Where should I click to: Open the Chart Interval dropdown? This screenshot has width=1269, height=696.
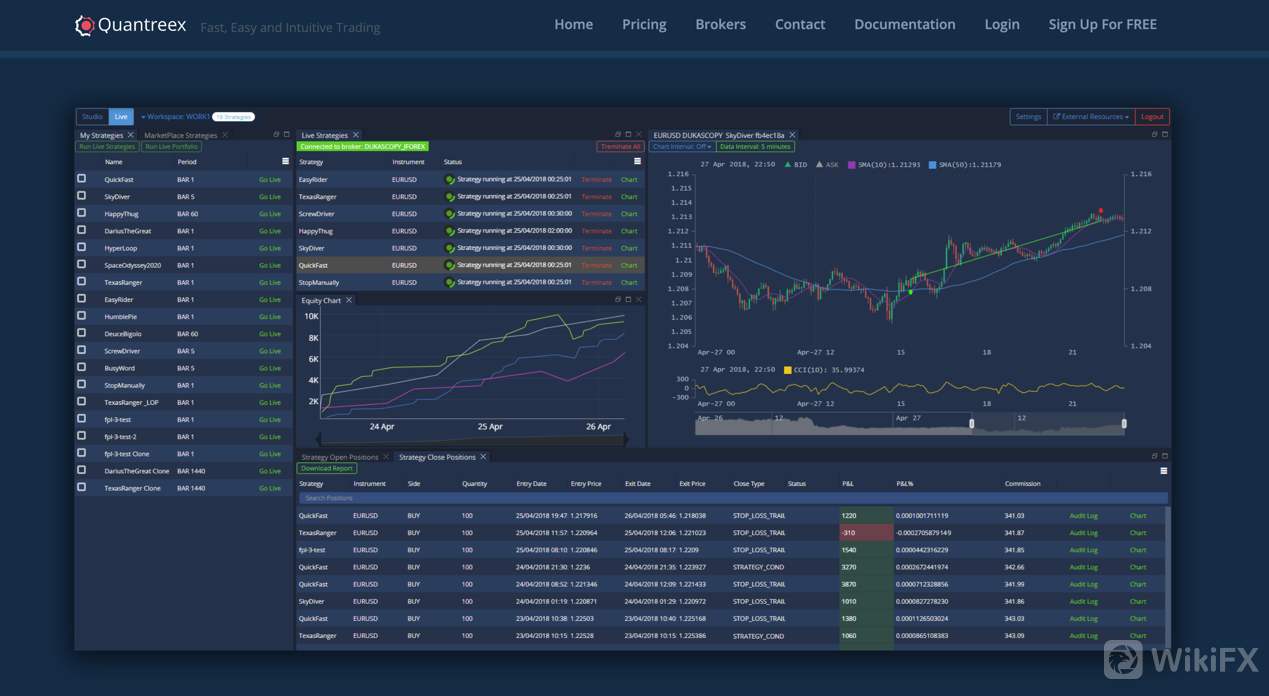point(681,147)
